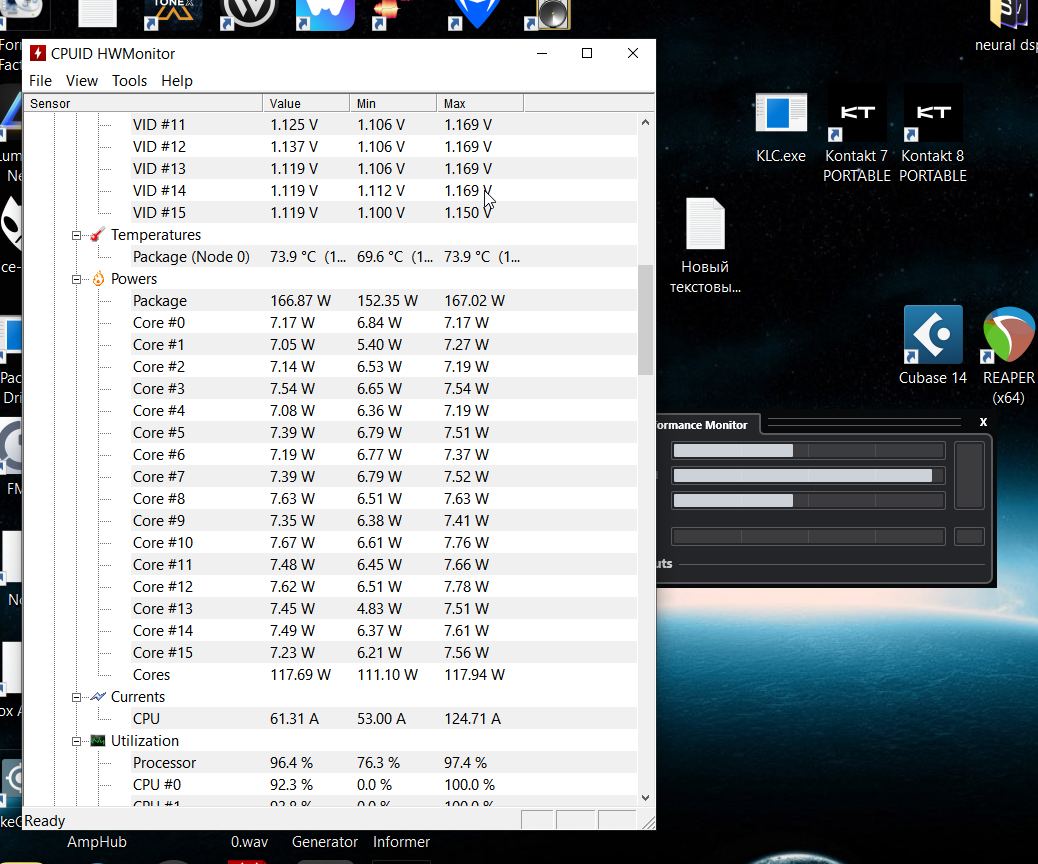Click the Max column header
1038x864 pixels.
coord(480,103)
